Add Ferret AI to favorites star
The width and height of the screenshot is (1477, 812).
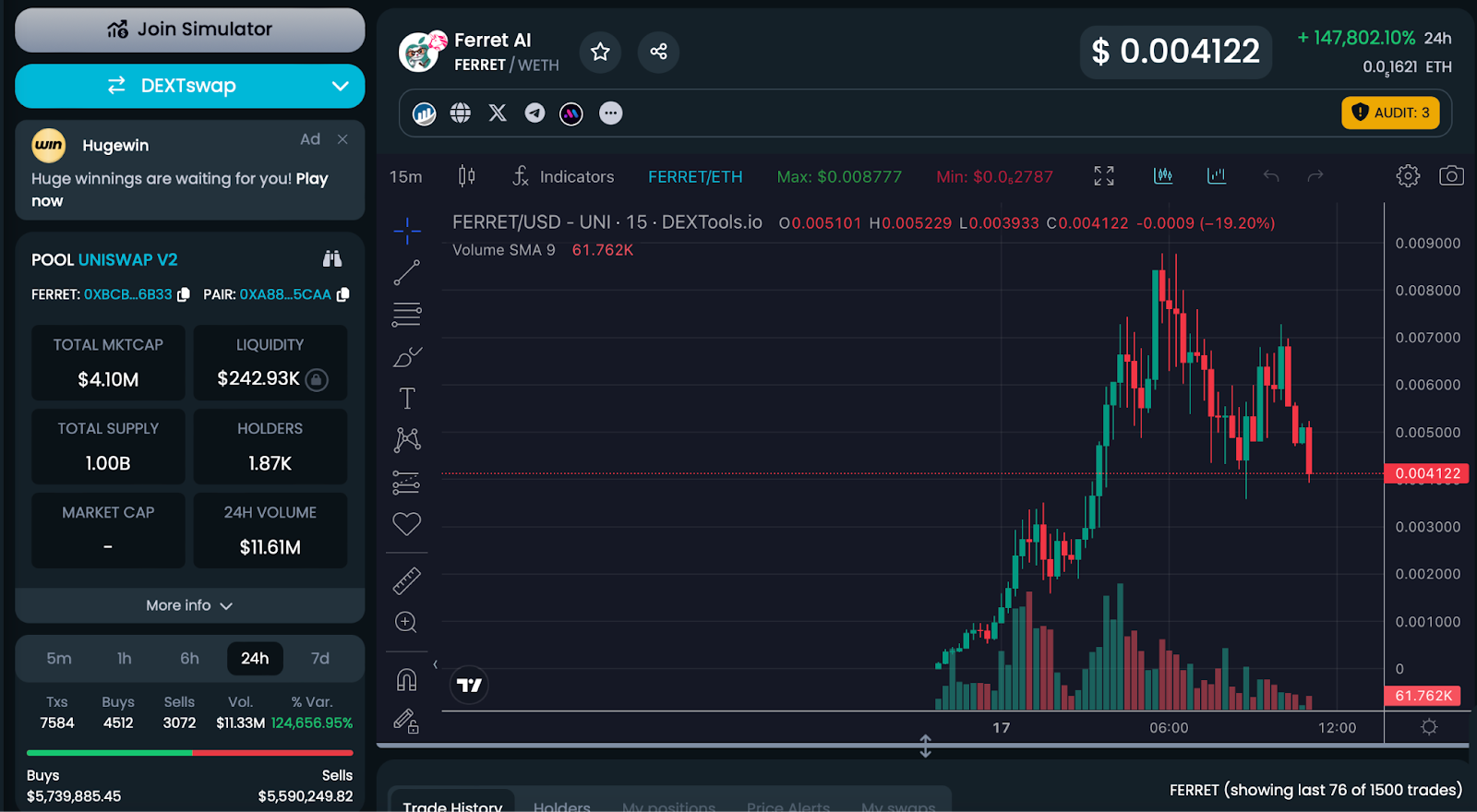600,52
